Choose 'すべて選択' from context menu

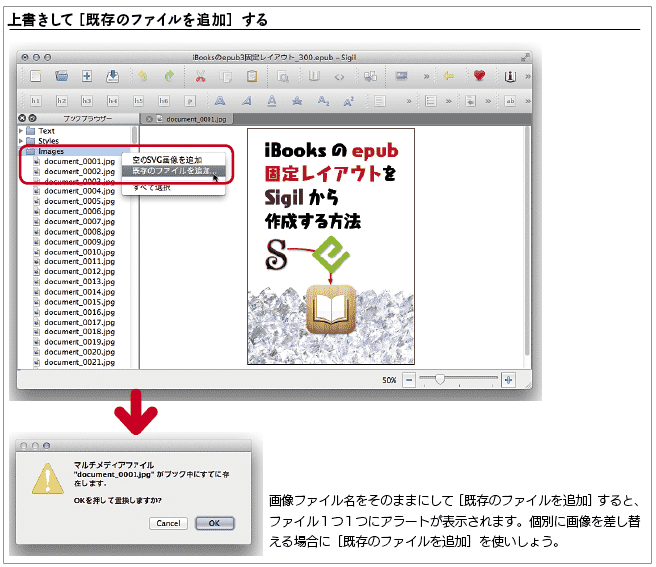[173, 187]
